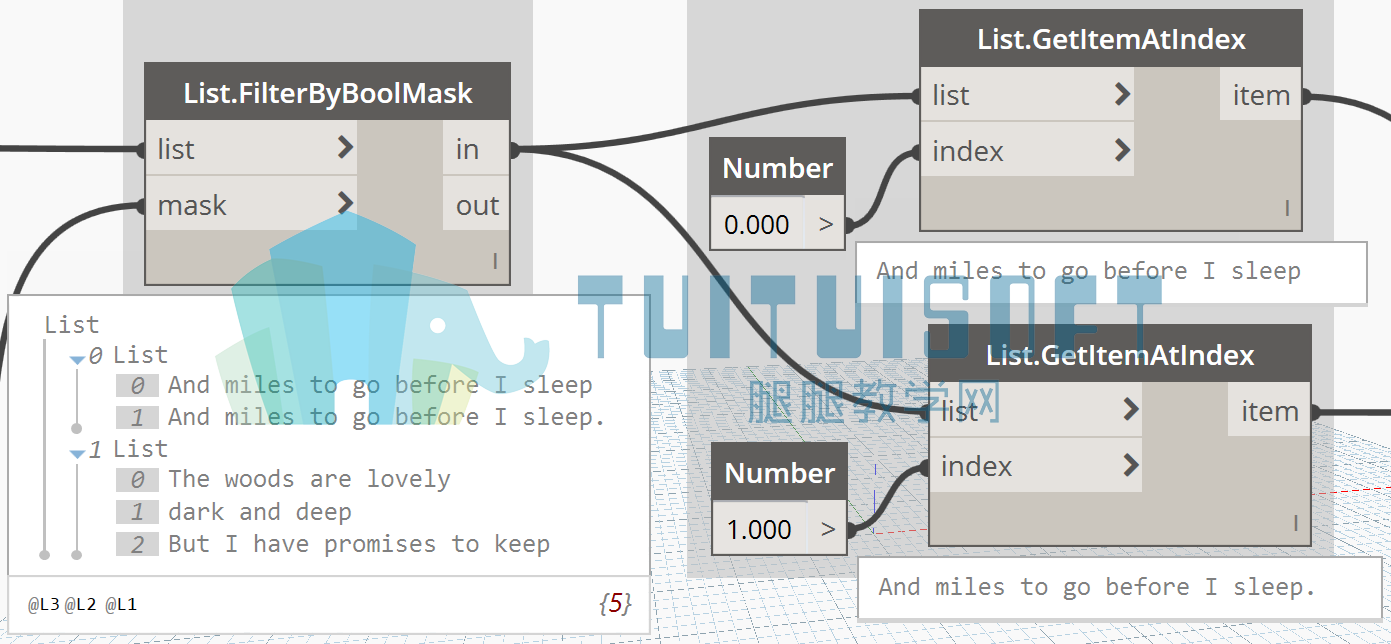
Task: Select title of List.GetItemAtIndex wired to Number 1.000
Action: coord(1120,355)
